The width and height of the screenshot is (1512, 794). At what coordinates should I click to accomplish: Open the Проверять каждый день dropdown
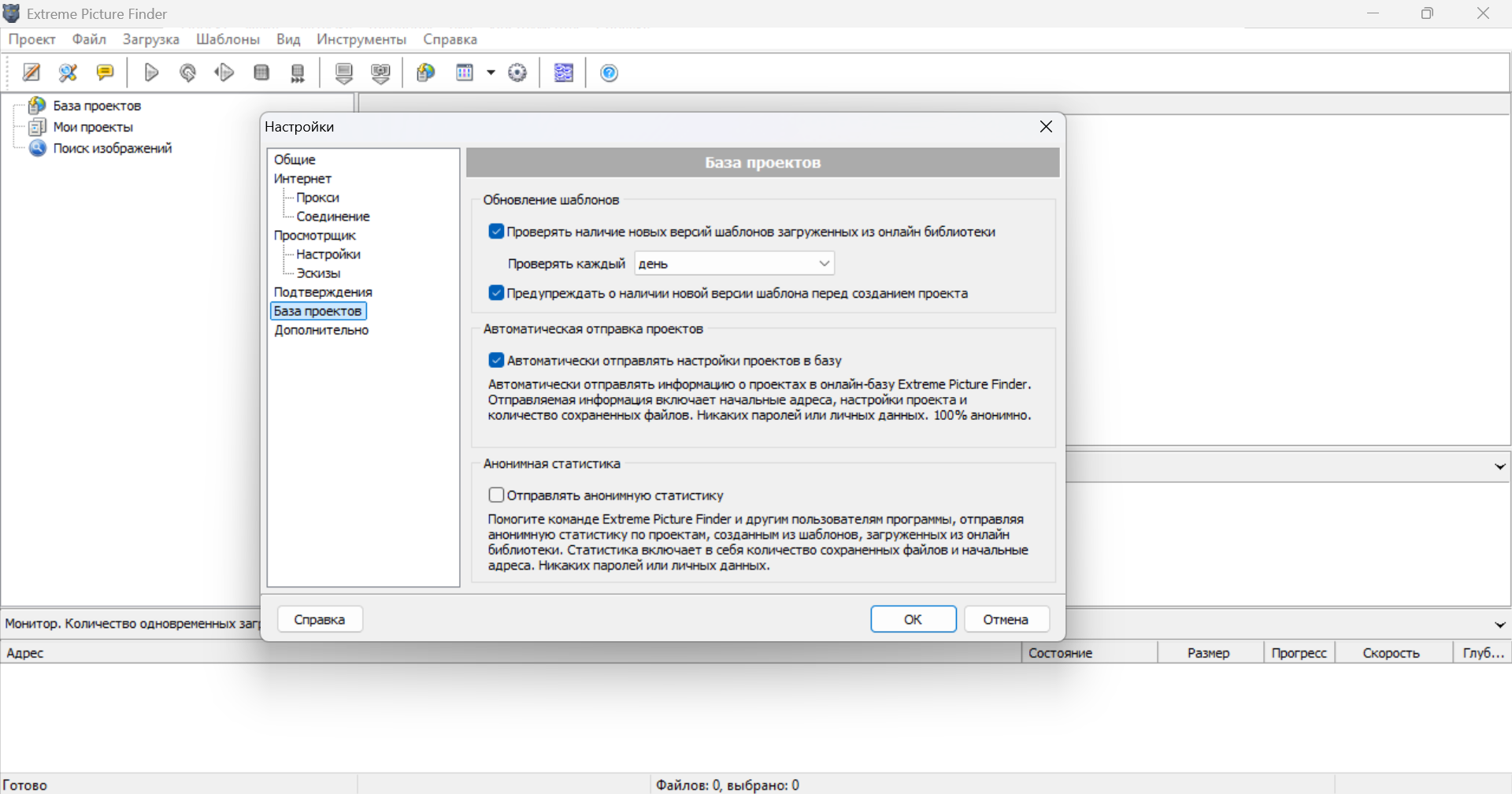tap(734, 263)
